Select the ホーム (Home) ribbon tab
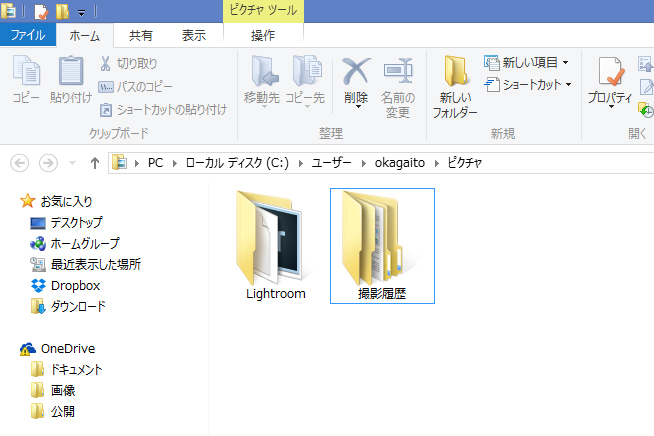This screenshot has height=436, width=654. (85, 35)
